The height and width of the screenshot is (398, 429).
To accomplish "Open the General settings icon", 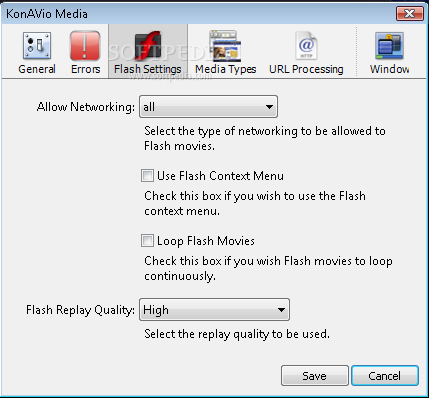I will tap(37, 46).
